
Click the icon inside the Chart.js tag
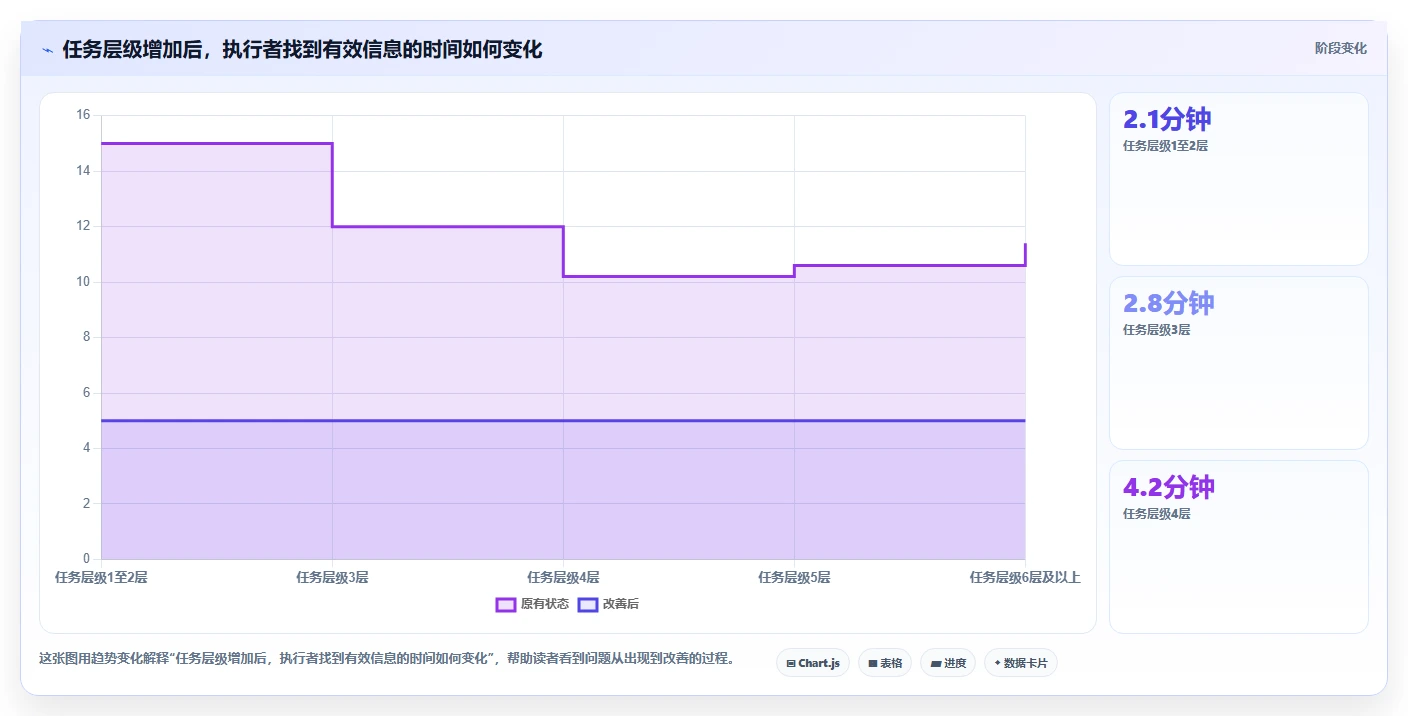pos(790,663)
